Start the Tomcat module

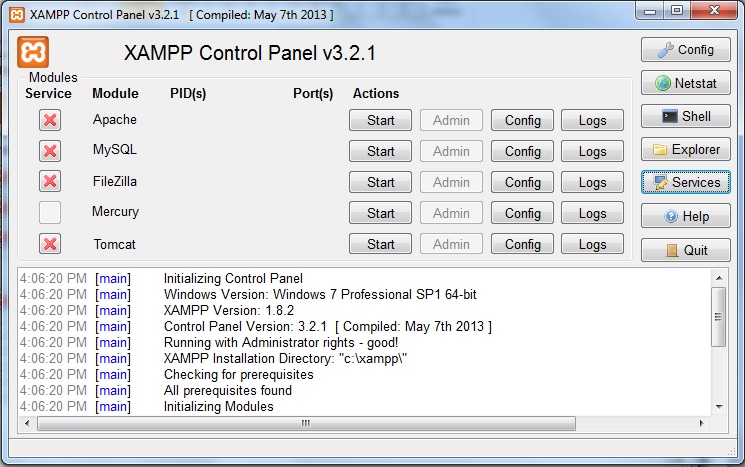tap(381, 244)
